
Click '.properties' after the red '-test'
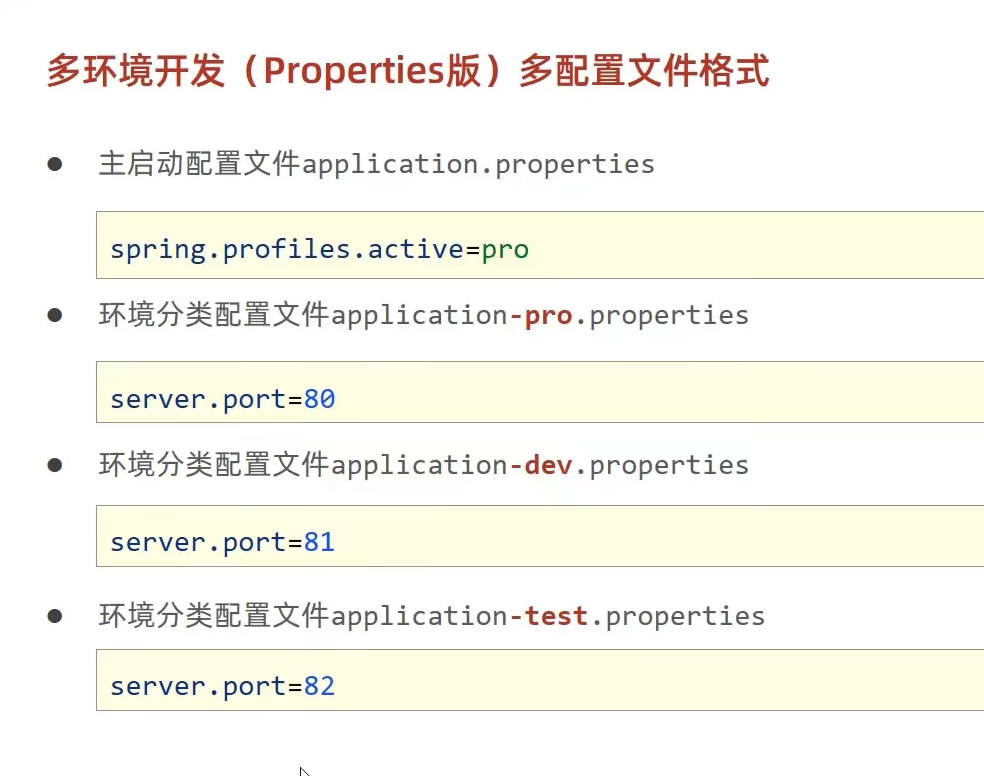pyautogui.click(x=678, y=616)
